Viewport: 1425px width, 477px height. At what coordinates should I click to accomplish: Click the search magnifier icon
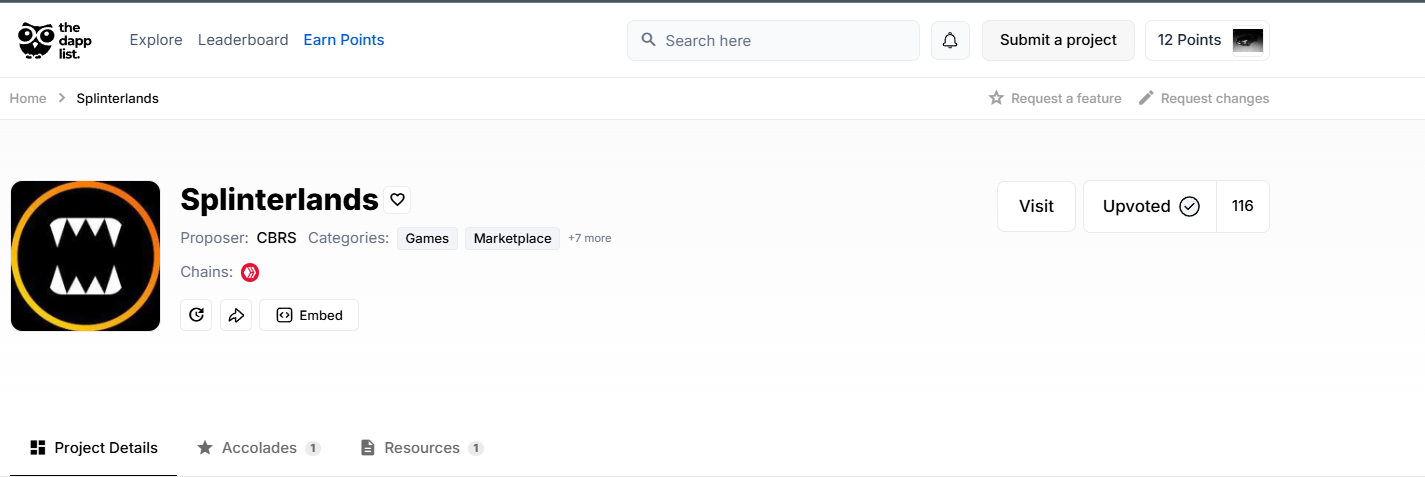click(x=648, y=40)
